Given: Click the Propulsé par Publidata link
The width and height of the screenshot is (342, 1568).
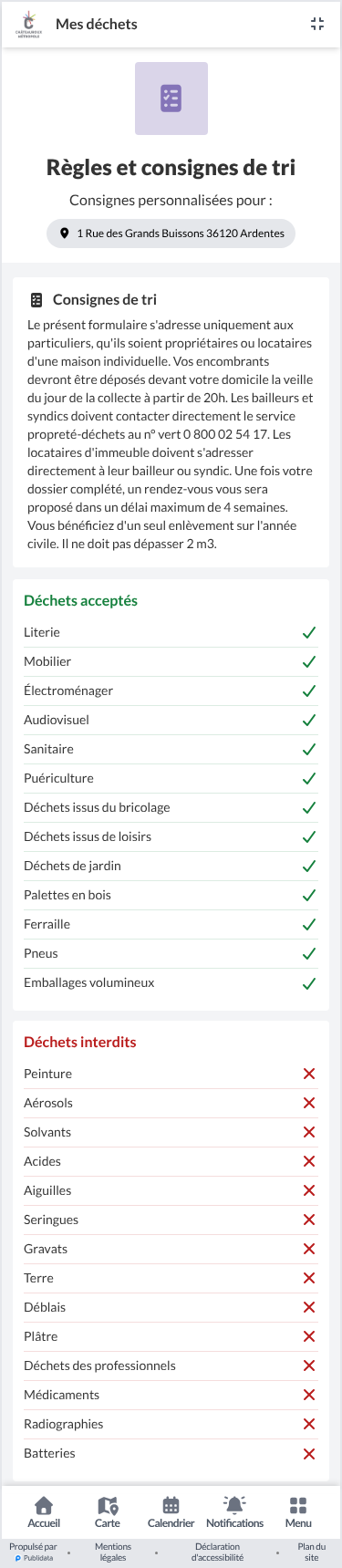Looking at the screenshot, I should (x=35, y=1552).
